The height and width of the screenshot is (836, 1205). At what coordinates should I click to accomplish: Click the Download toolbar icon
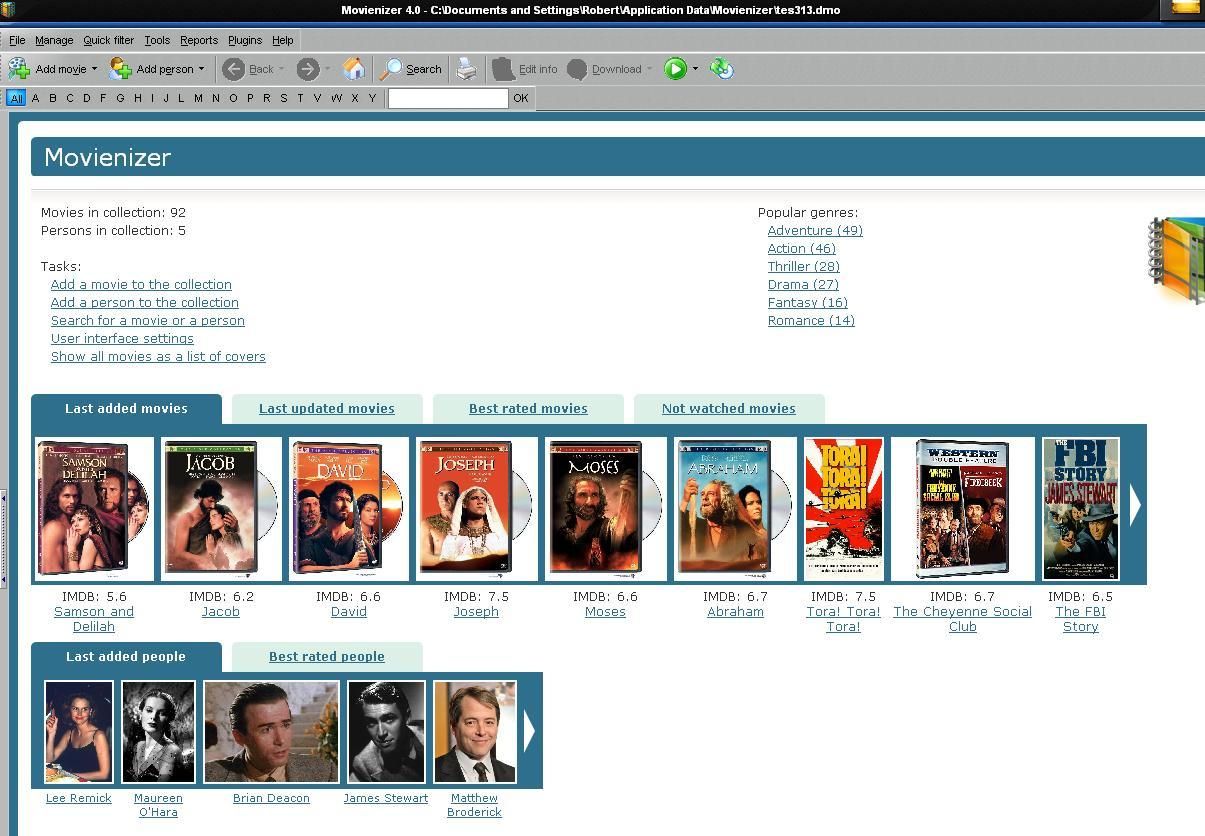[577, 69]
